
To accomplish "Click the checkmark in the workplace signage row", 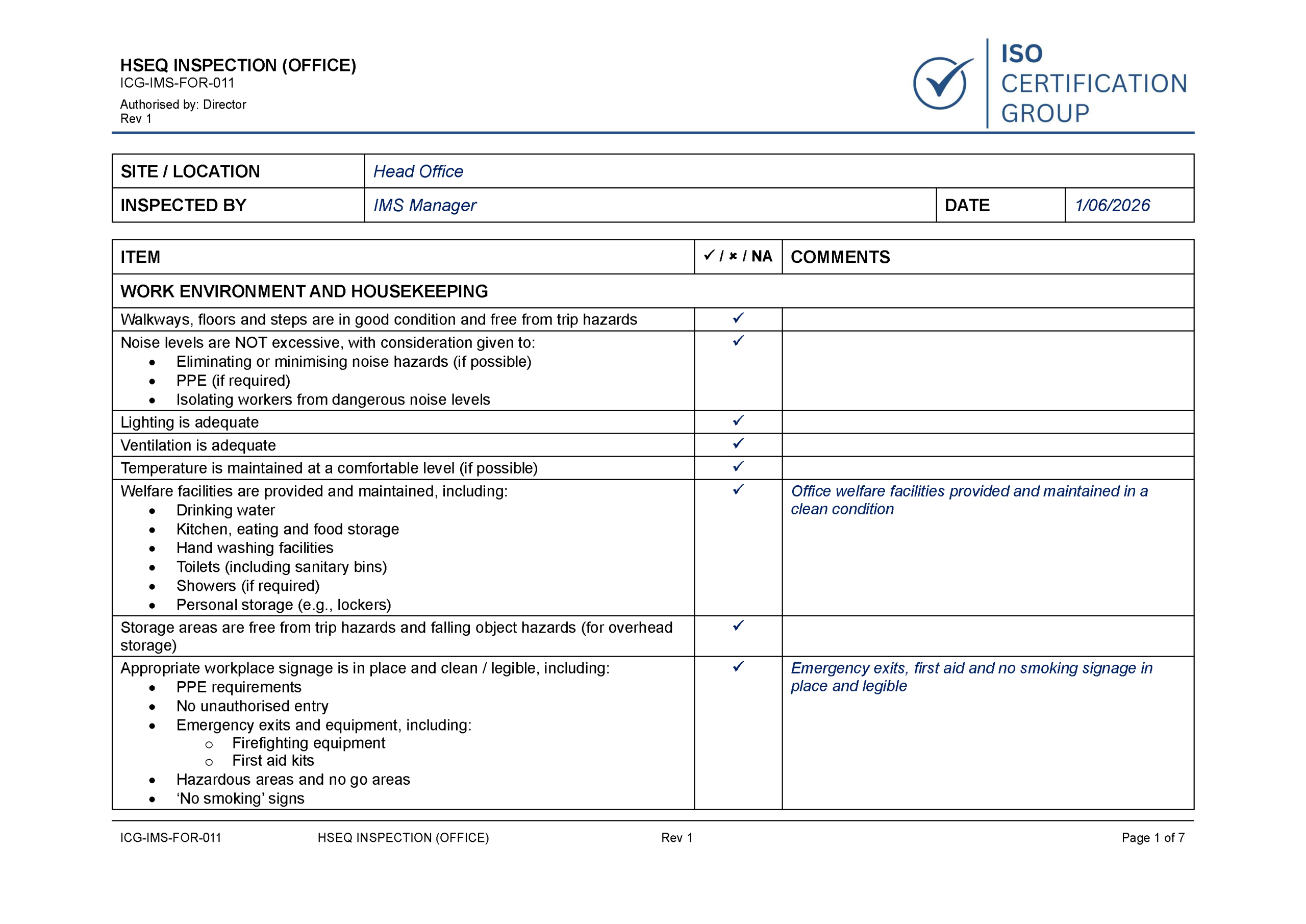I will click(738, 666).
